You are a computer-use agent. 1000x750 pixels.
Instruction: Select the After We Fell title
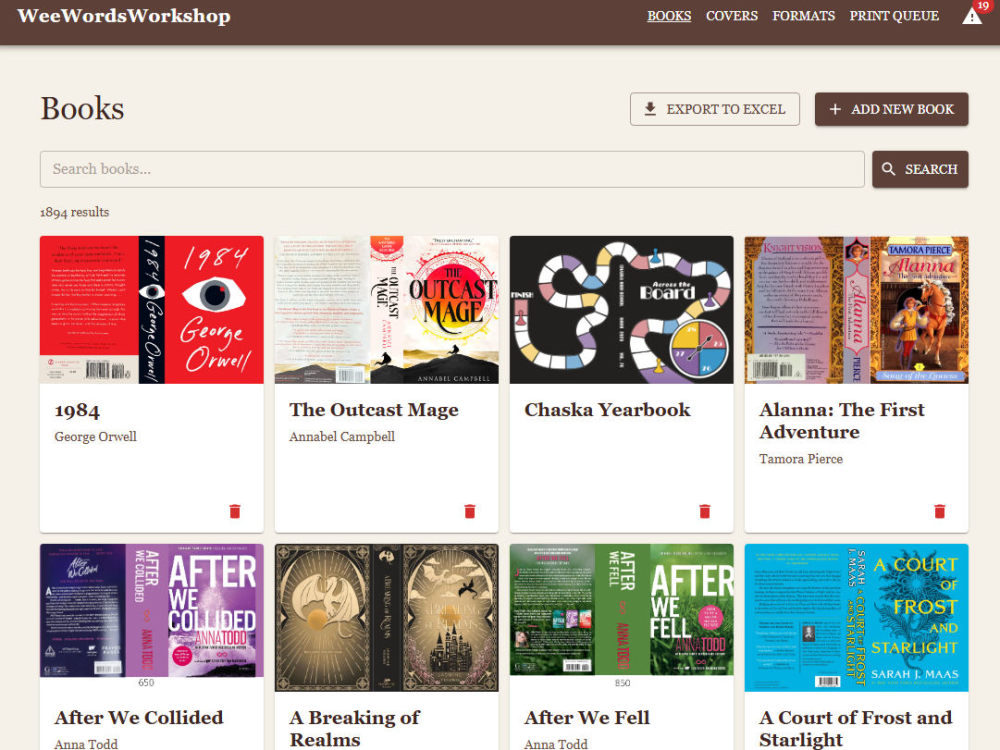587,717
